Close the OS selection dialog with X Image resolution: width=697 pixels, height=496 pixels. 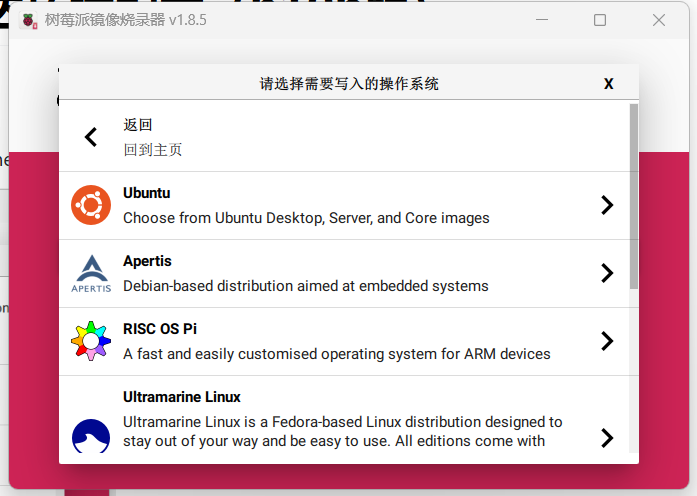(609, 84)
